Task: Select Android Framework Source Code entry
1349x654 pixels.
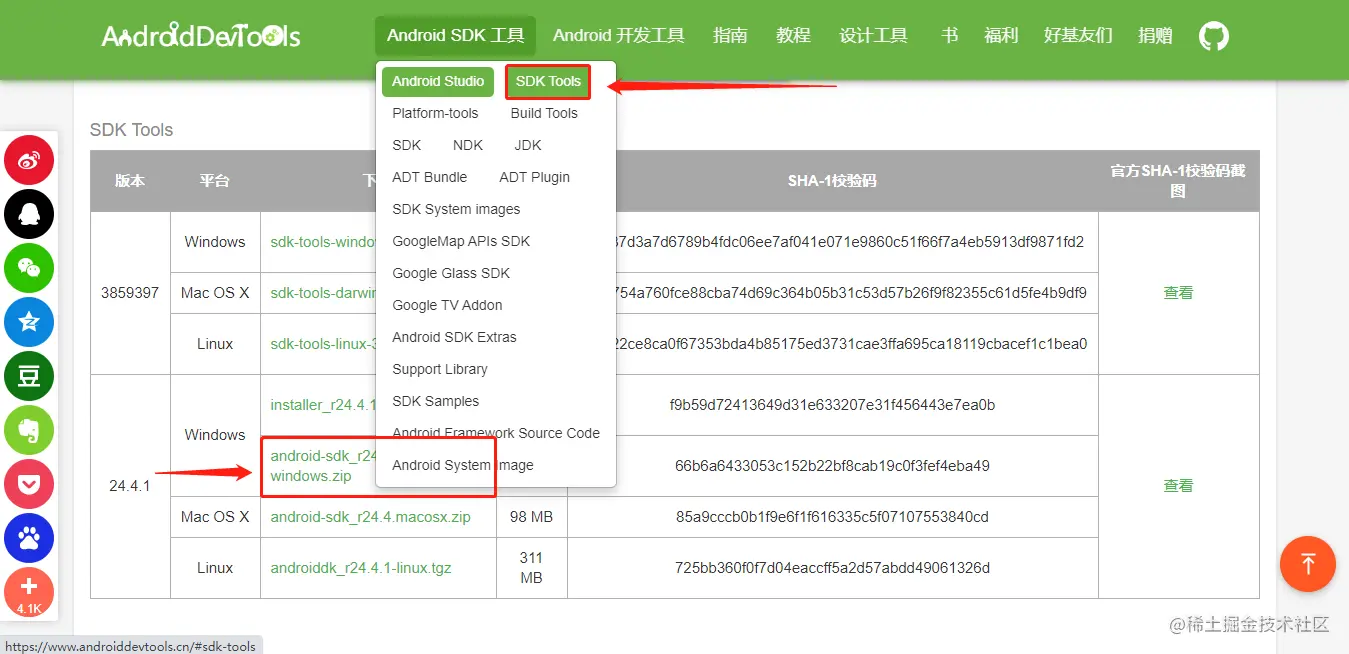Action: pyautogui.click(x=496, y=433)
